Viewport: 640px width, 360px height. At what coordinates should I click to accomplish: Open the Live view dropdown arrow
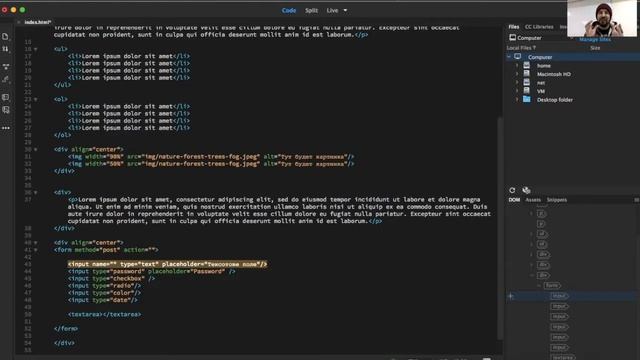pyautogui.click(x=345, y=11)
